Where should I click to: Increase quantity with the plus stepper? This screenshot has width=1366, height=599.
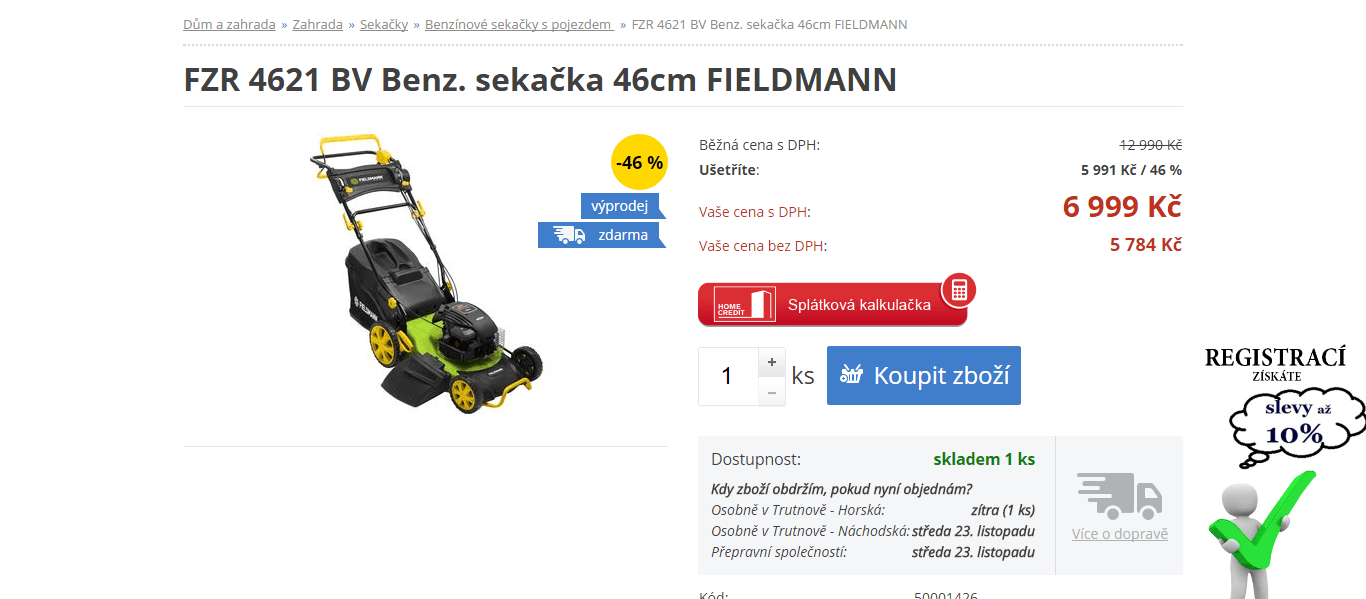[x=771, y=362]
